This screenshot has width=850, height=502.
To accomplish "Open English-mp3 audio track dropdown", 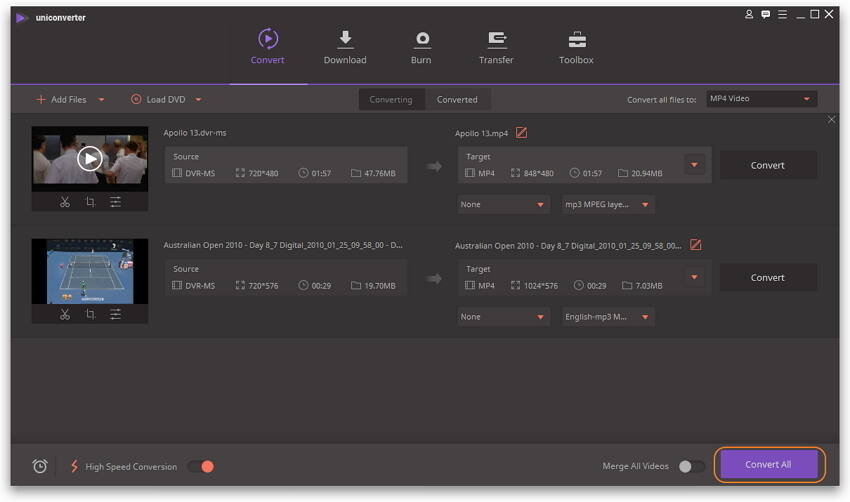I will (608, 317).
